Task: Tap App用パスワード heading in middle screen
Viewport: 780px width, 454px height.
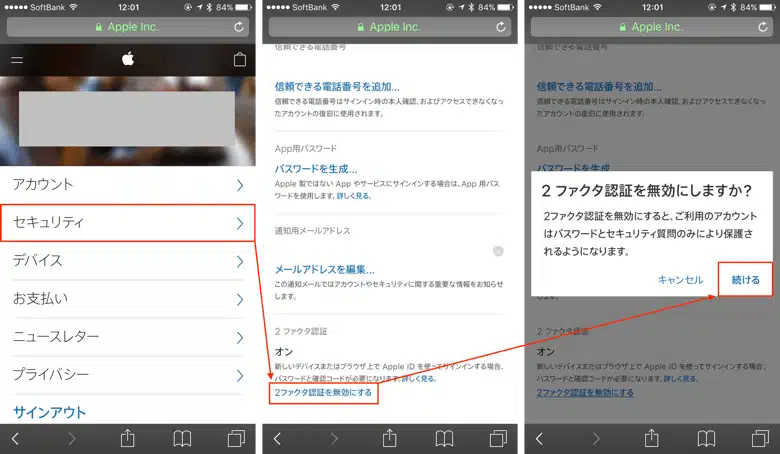Action: coord(305,148)
